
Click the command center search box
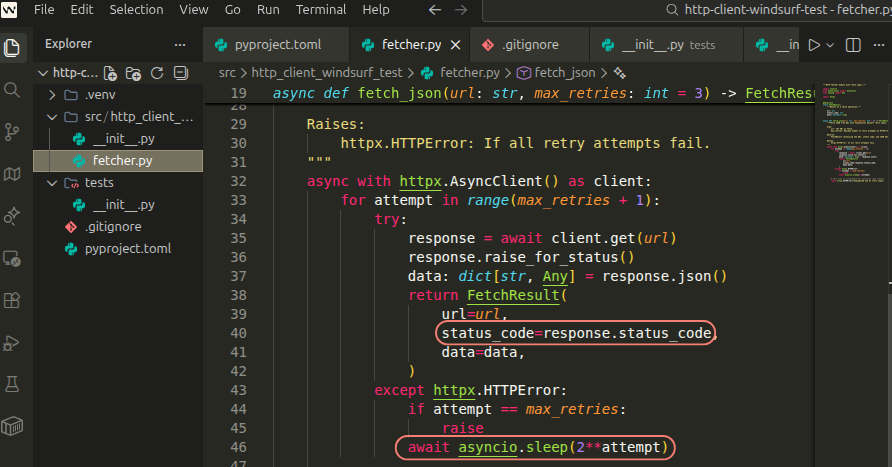(687, 10)
